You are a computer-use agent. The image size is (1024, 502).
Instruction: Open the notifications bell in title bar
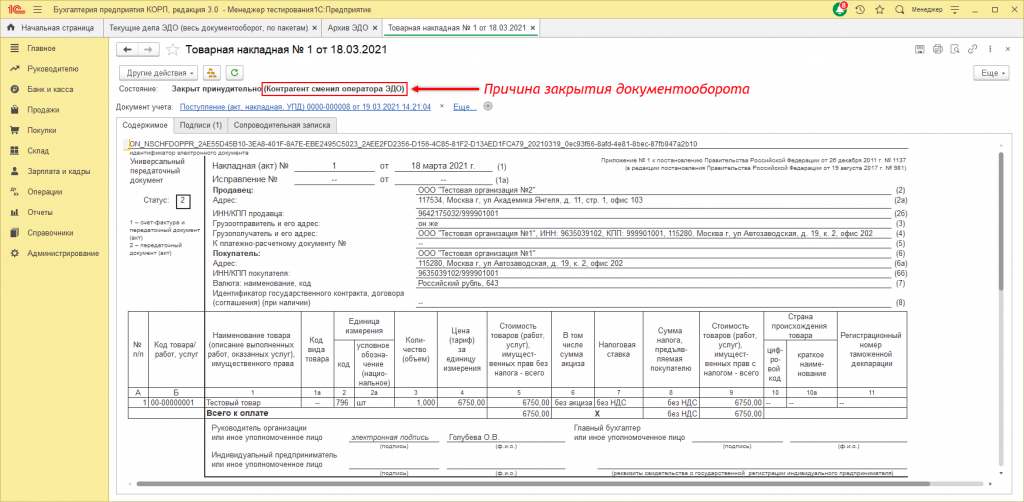coord(840,8)
